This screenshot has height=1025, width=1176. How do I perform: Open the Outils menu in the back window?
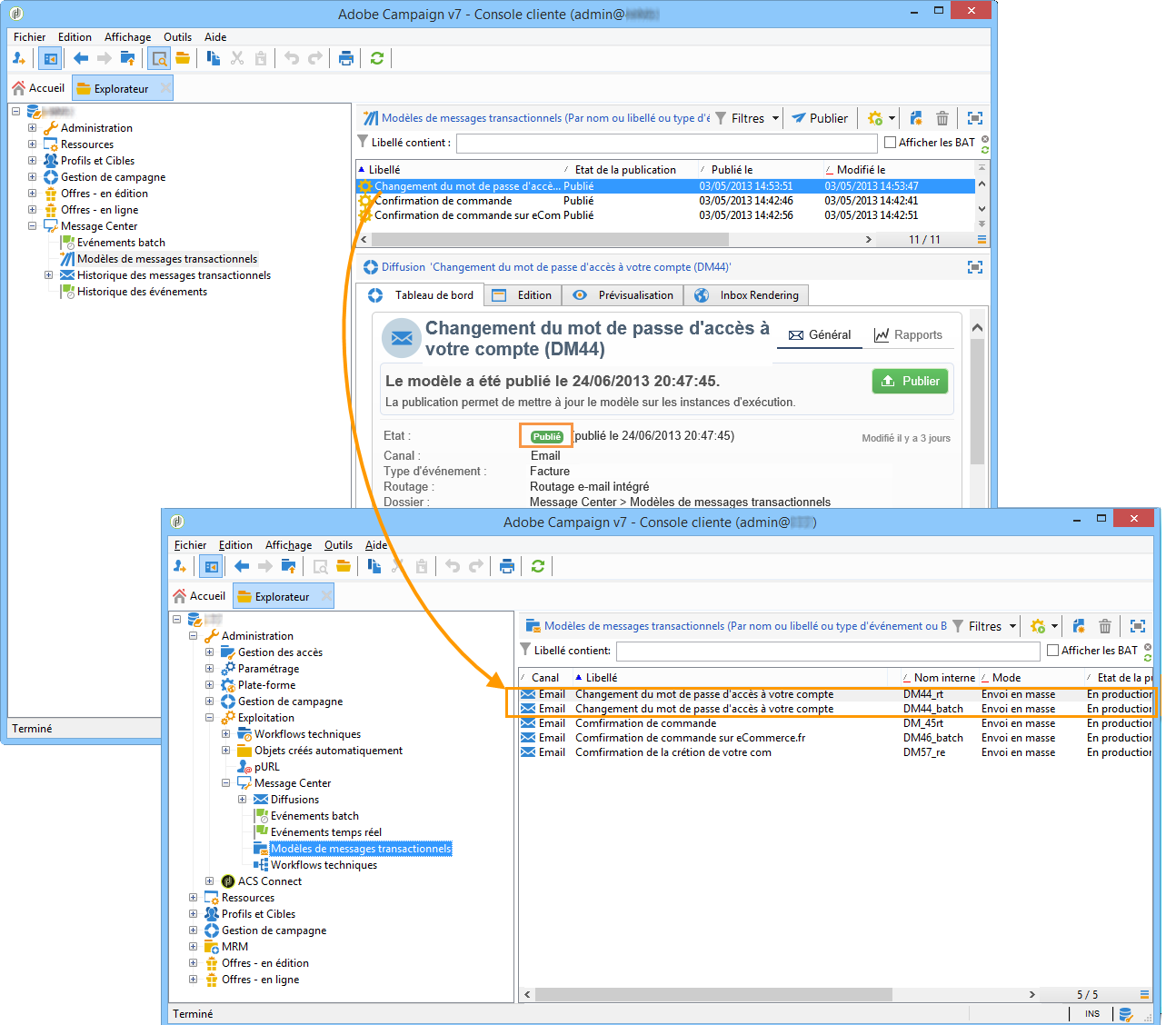click(x=178, y=37)
